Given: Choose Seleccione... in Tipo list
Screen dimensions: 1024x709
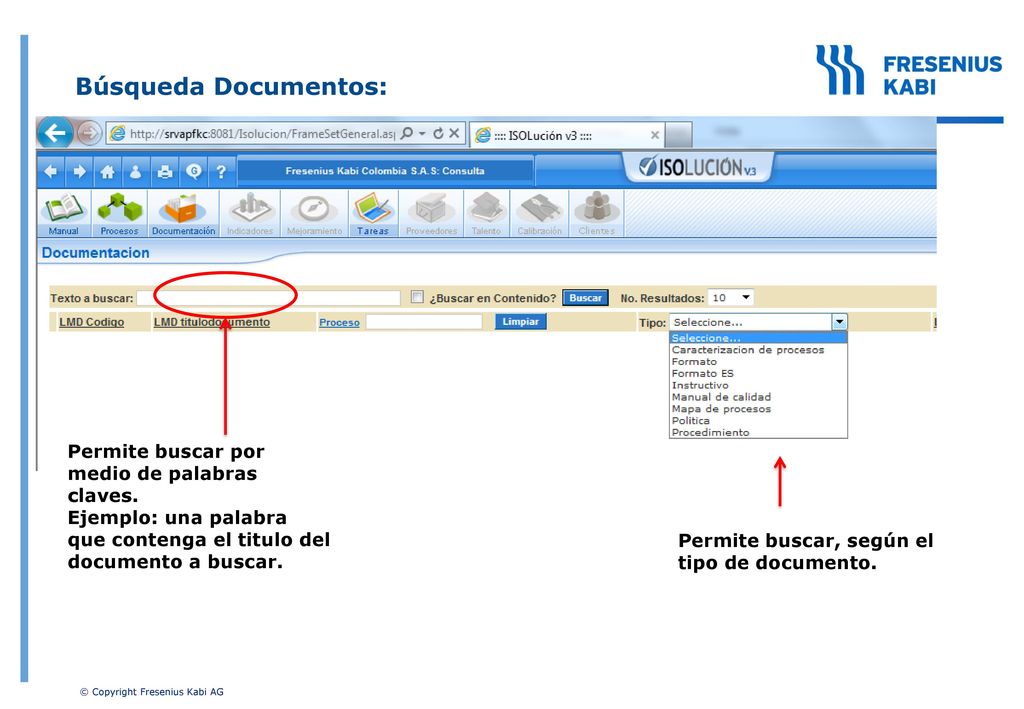Looking at the screenshot, I should 758,338.
